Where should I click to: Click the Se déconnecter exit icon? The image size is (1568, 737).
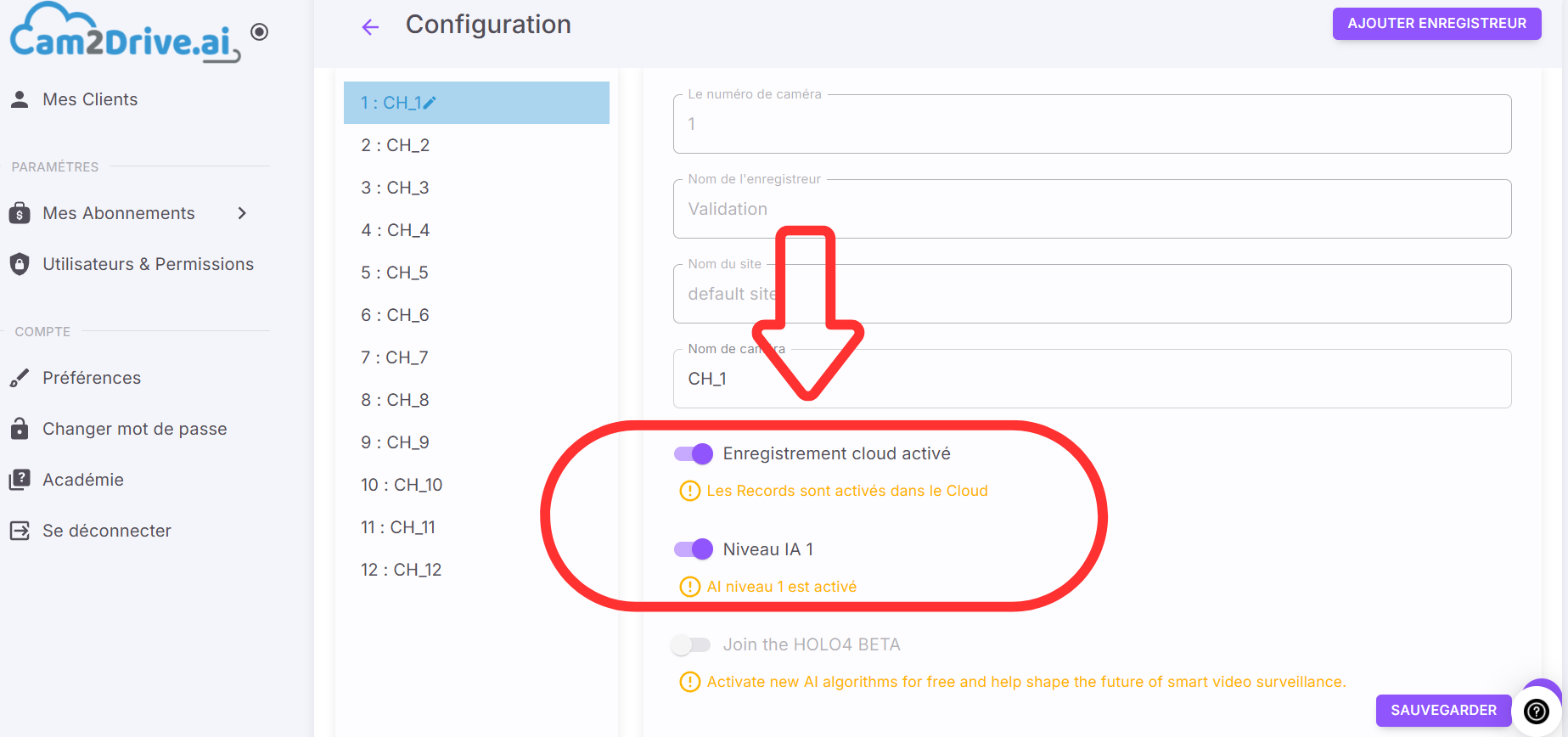[20, 531]
